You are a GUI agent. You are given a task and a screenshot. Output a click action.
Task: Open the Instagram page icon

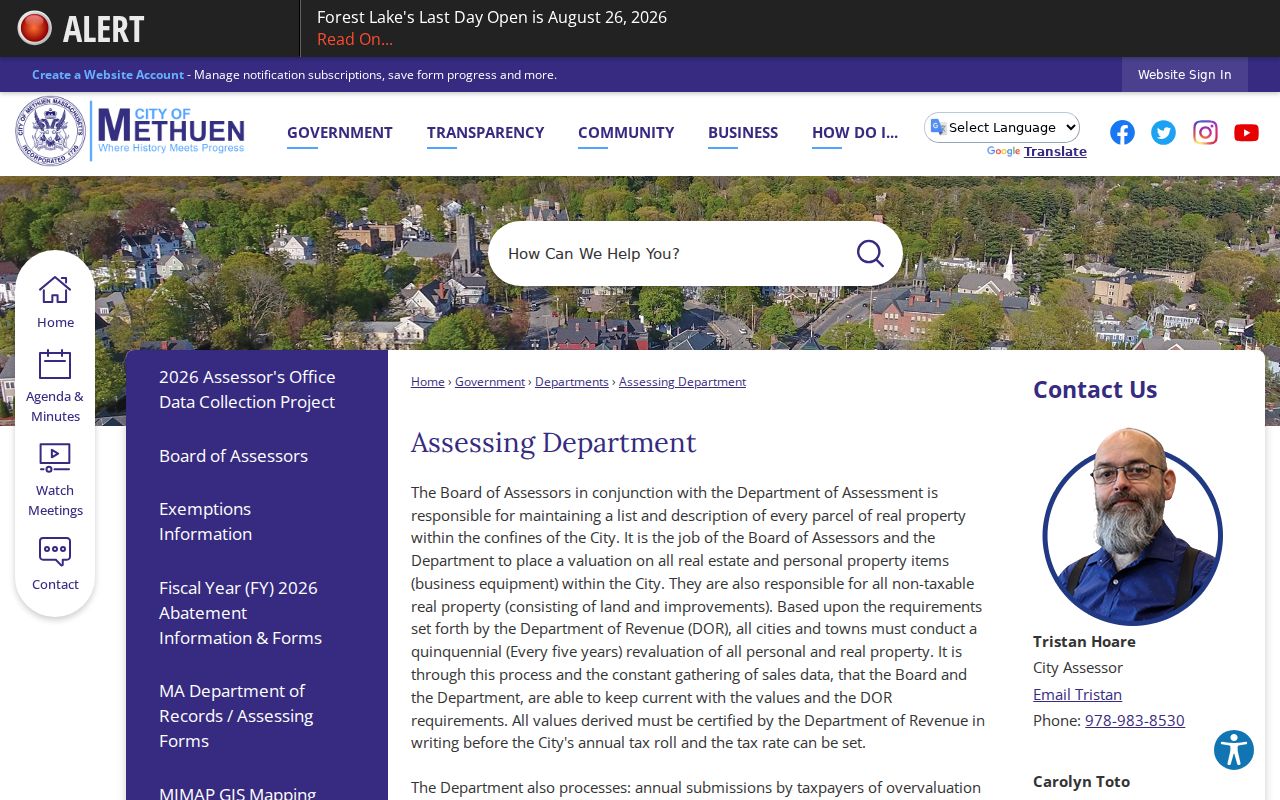1205,132
